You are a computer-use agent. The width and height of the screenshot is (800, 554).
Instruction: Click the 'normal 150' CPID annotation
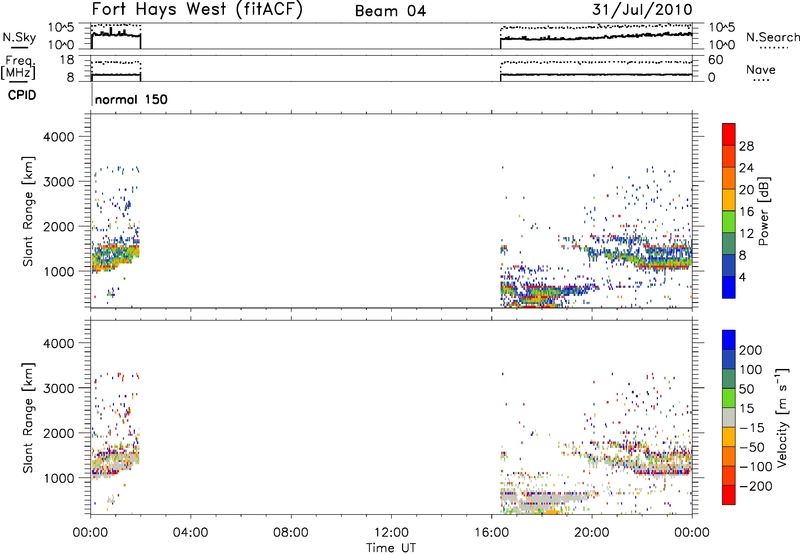[x=131, y=99]
